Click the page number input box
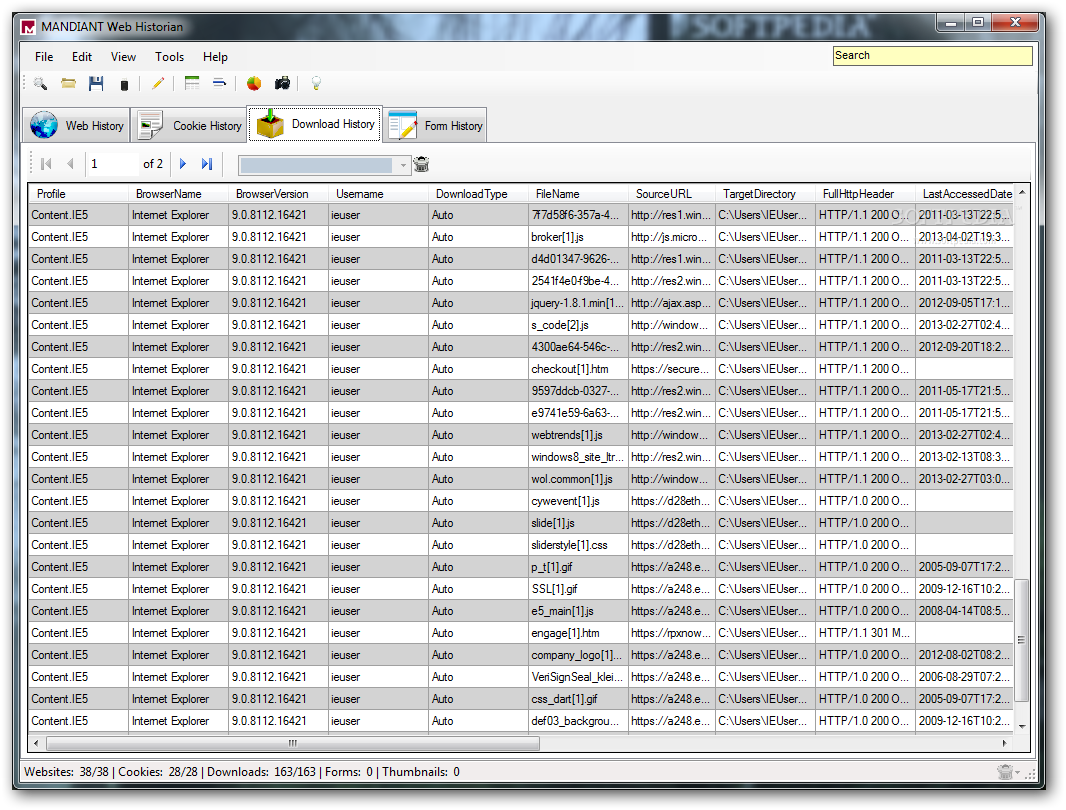This screenshot has height=810, width=1066. click(x=112, y=164)
